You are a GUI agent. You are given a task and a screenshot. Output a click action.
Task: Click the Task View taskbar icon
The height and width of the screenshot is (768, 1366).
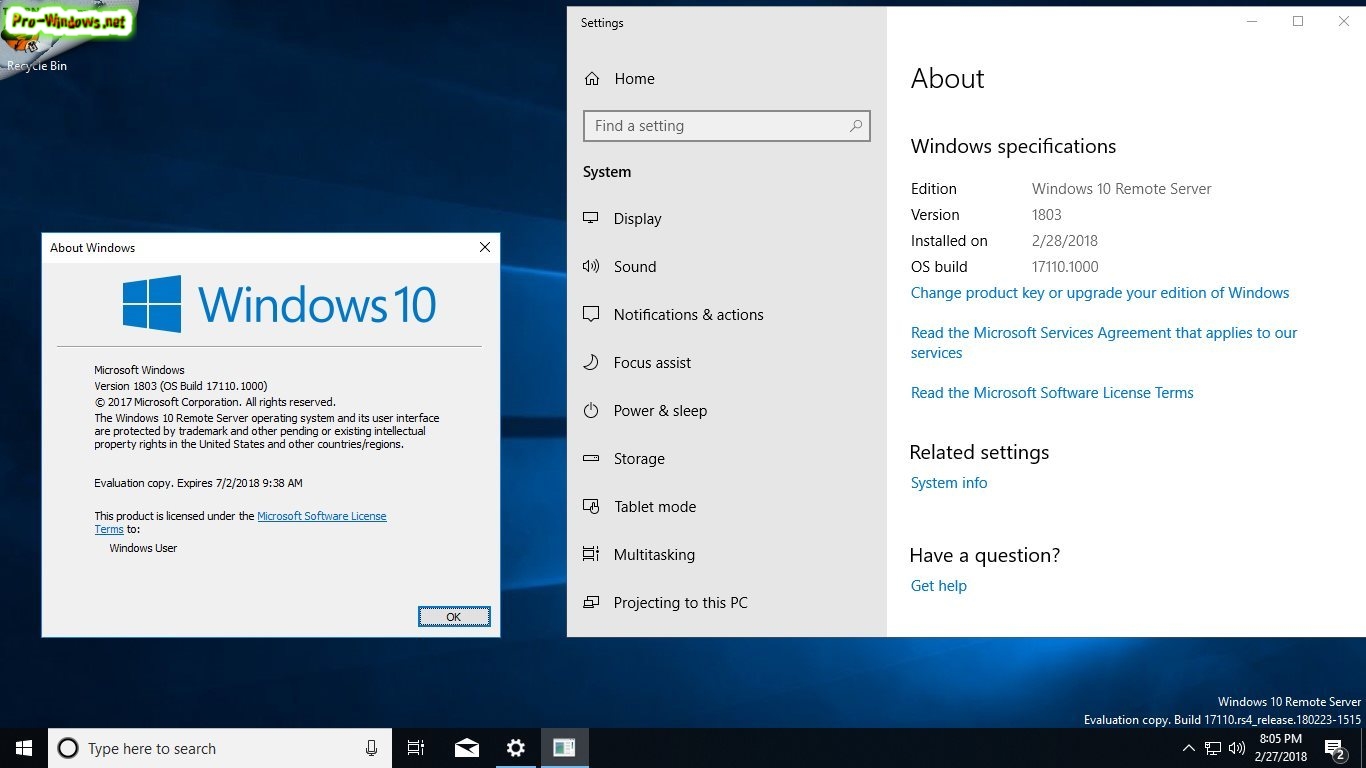click(x=416, y=748)
